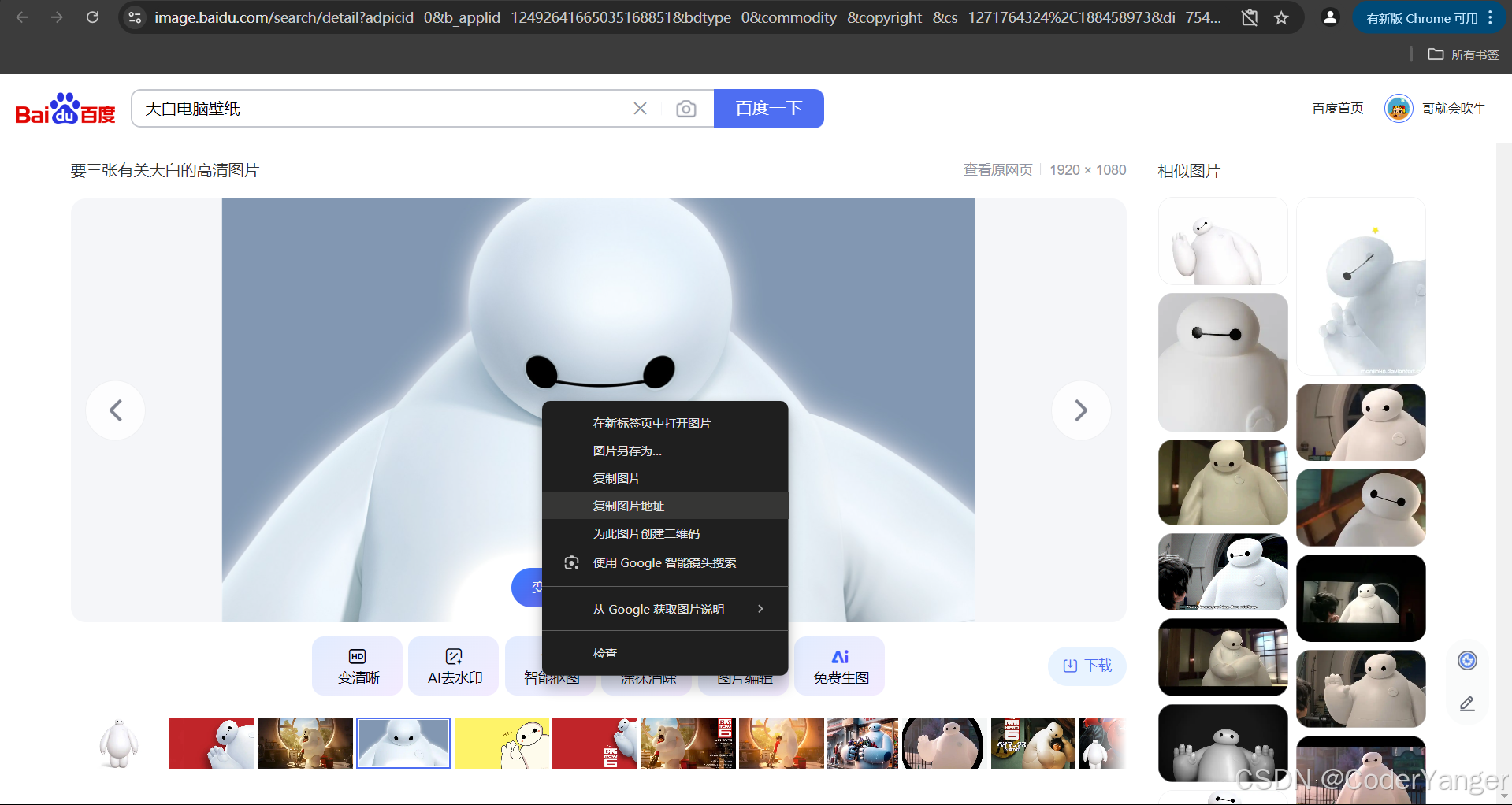Select 复制图片地址 menu entry
The image size is (1512, 805).
[x=665, y=506]
